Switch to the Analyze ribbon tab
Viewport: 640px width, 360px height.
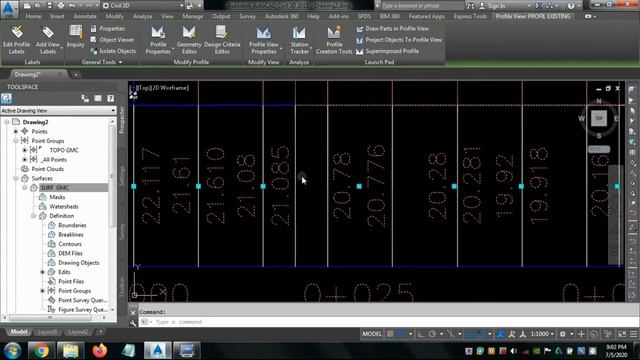click(142, 16)
